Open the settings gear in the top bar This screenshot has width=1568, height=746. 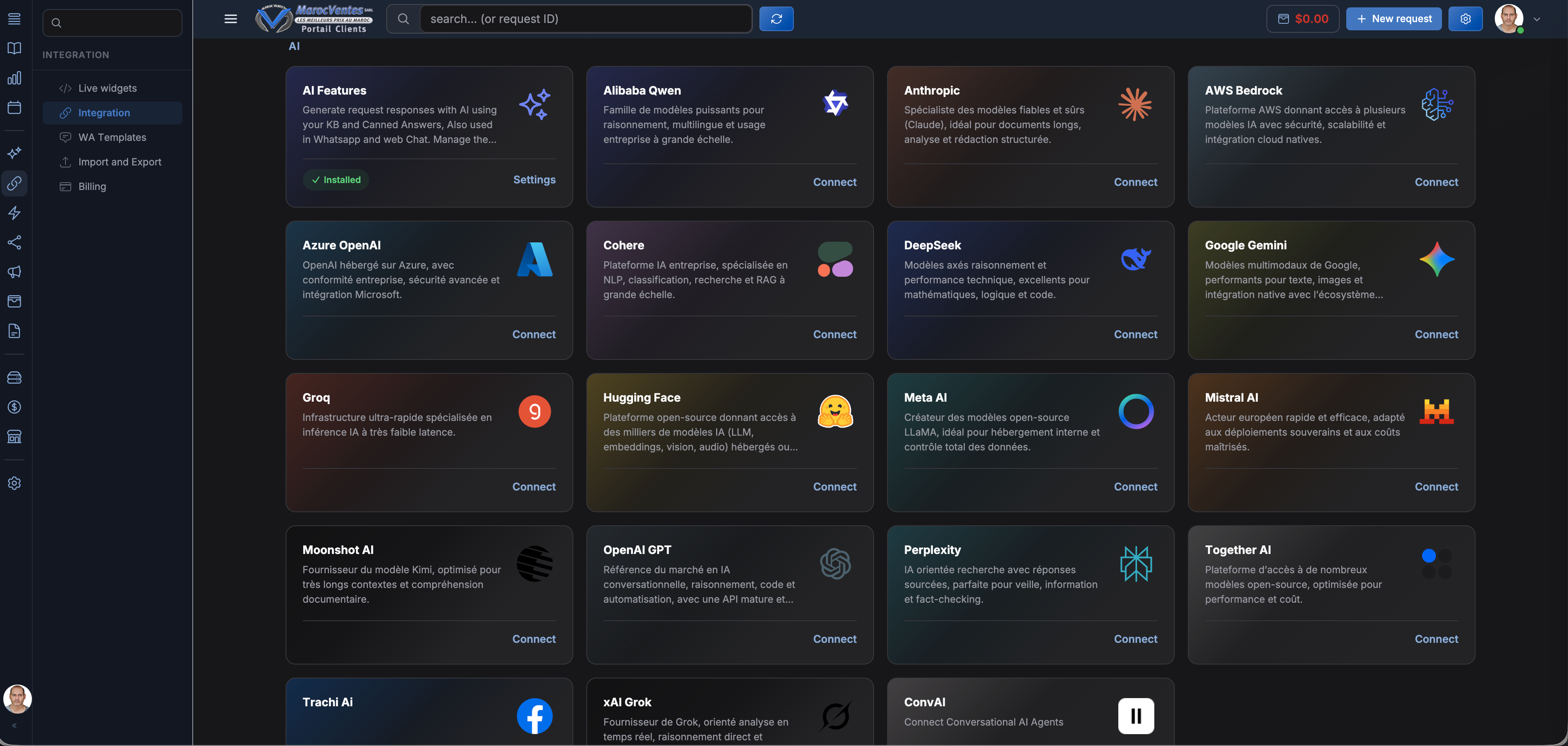1465,18
